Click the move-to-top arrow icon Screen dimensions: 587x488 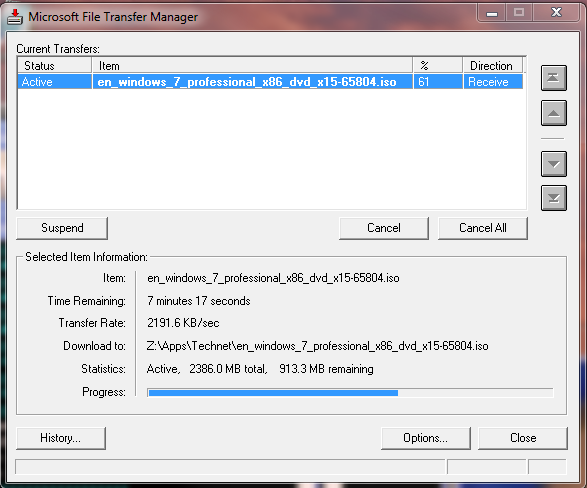[x=554, y=78]
